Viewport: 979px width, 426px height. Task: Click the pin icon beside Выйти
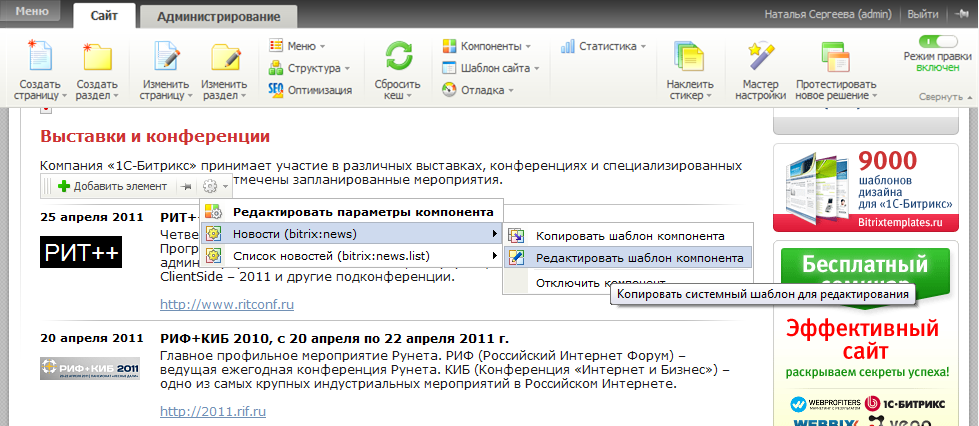(x=960, y=14)
